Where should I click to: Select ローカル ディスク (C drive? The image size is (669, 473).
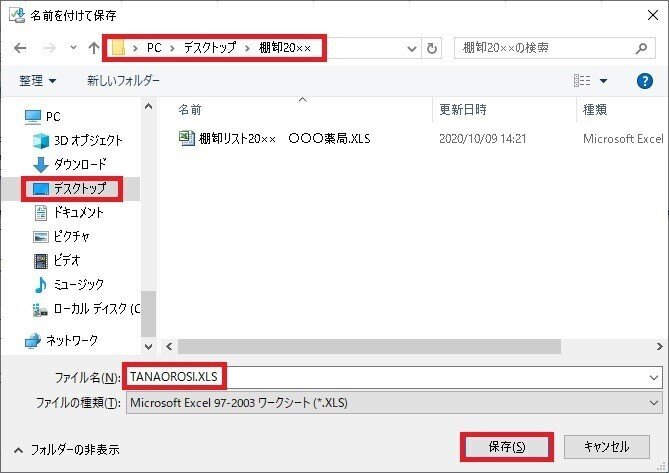tap(96, 308)
